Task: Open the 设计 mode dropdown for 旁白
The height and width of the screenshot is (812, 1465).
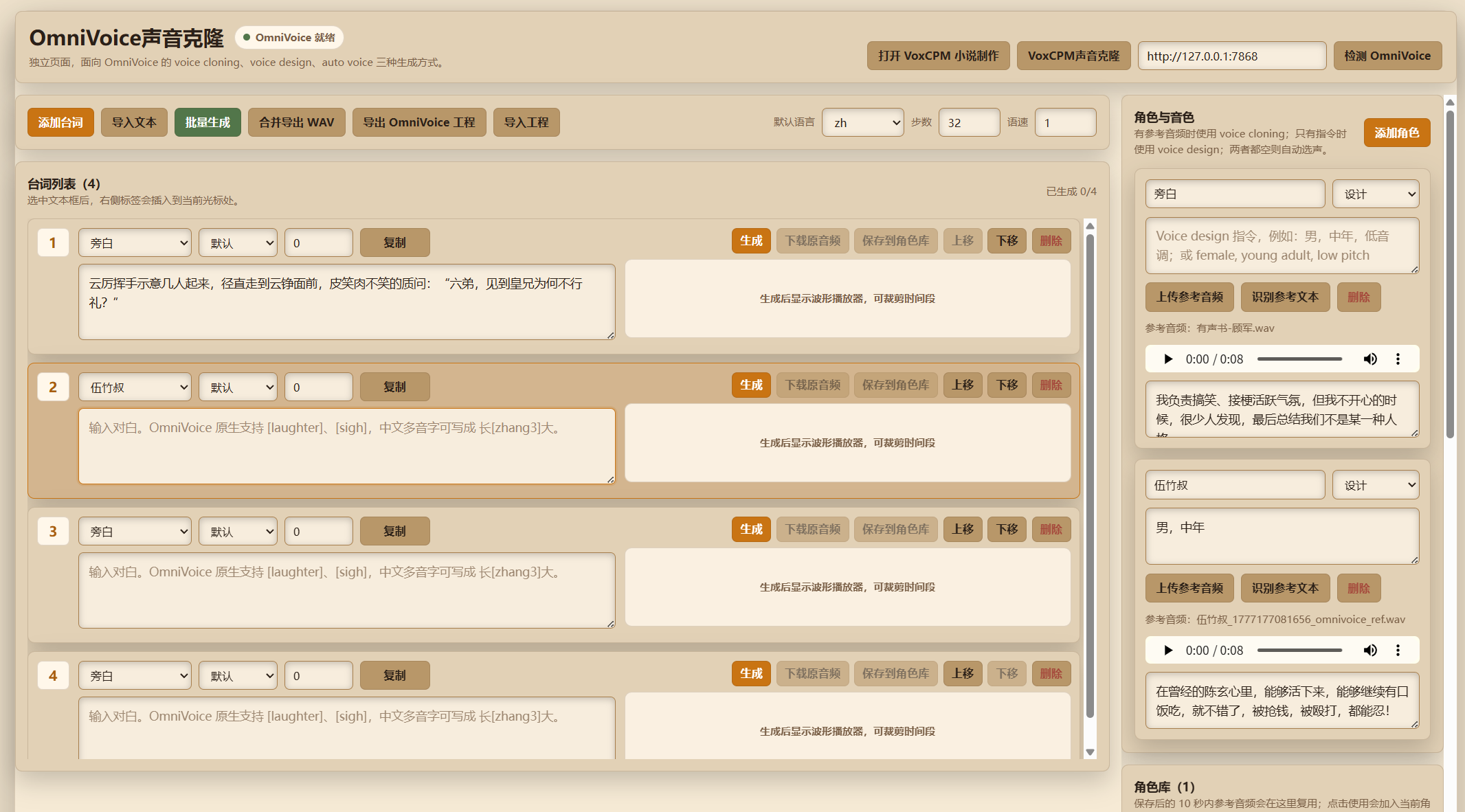Action: pos(1375,194)
